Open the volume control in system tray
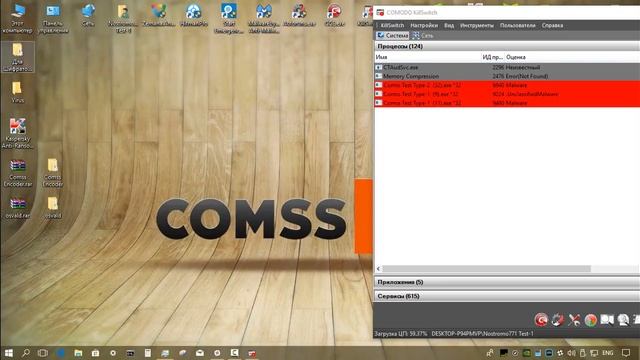 coord(571,353)
